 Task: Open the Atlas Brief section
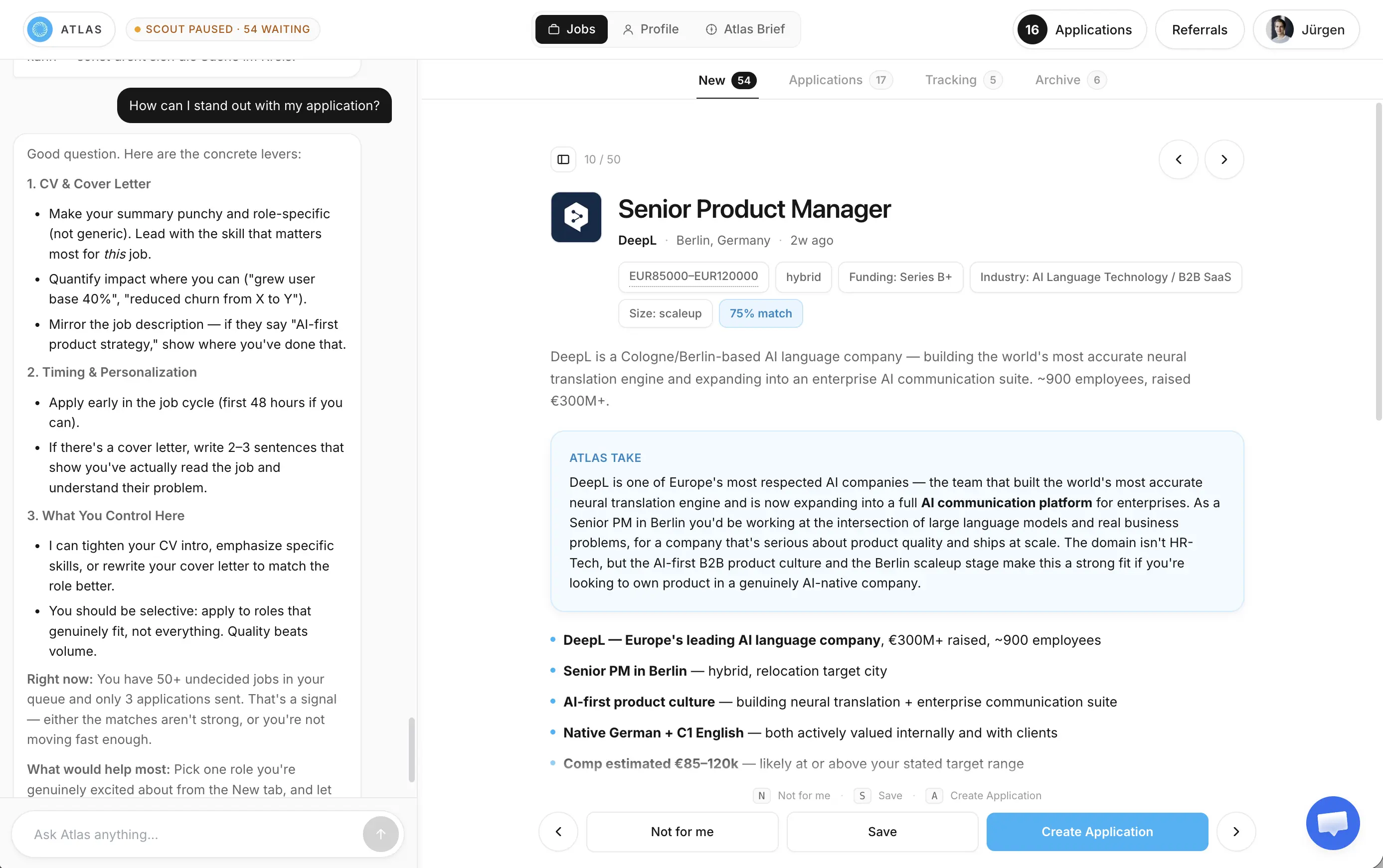[x=745, y=29]
